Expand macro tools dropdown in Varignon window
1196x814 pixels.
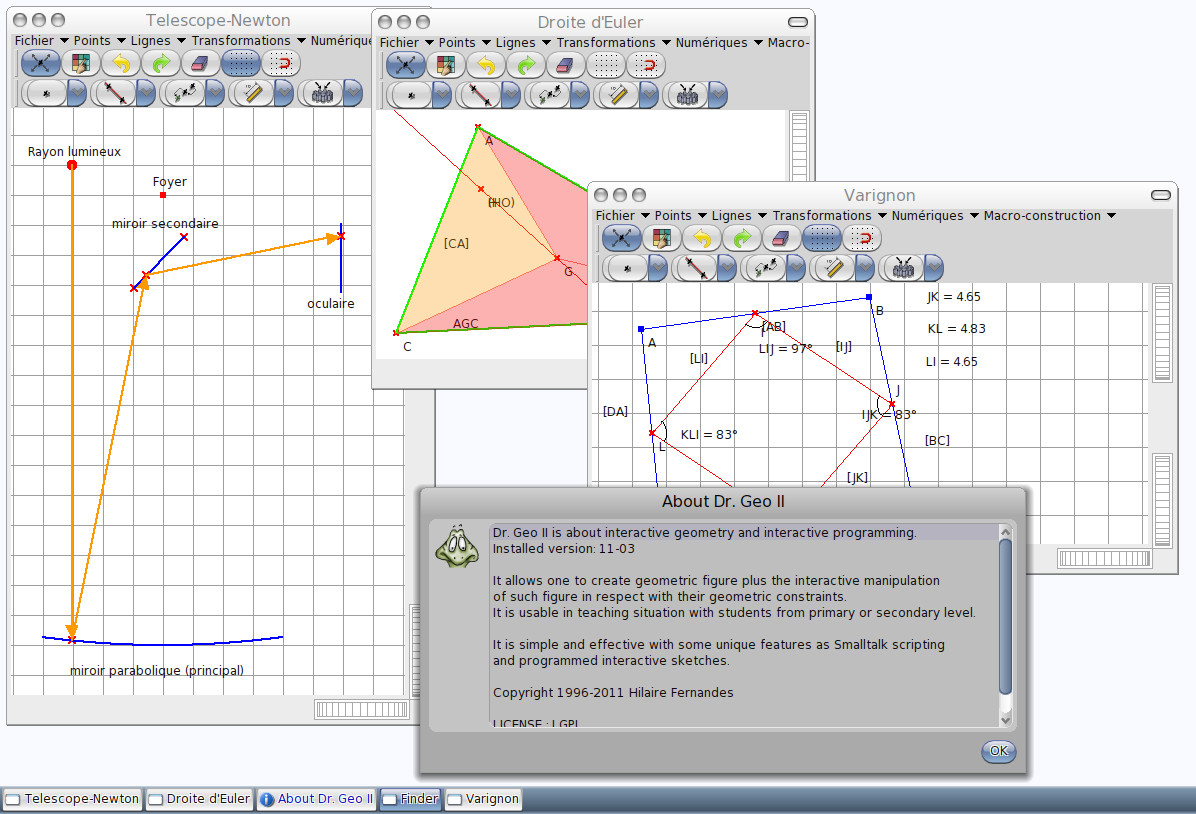(x=934, y=269)
